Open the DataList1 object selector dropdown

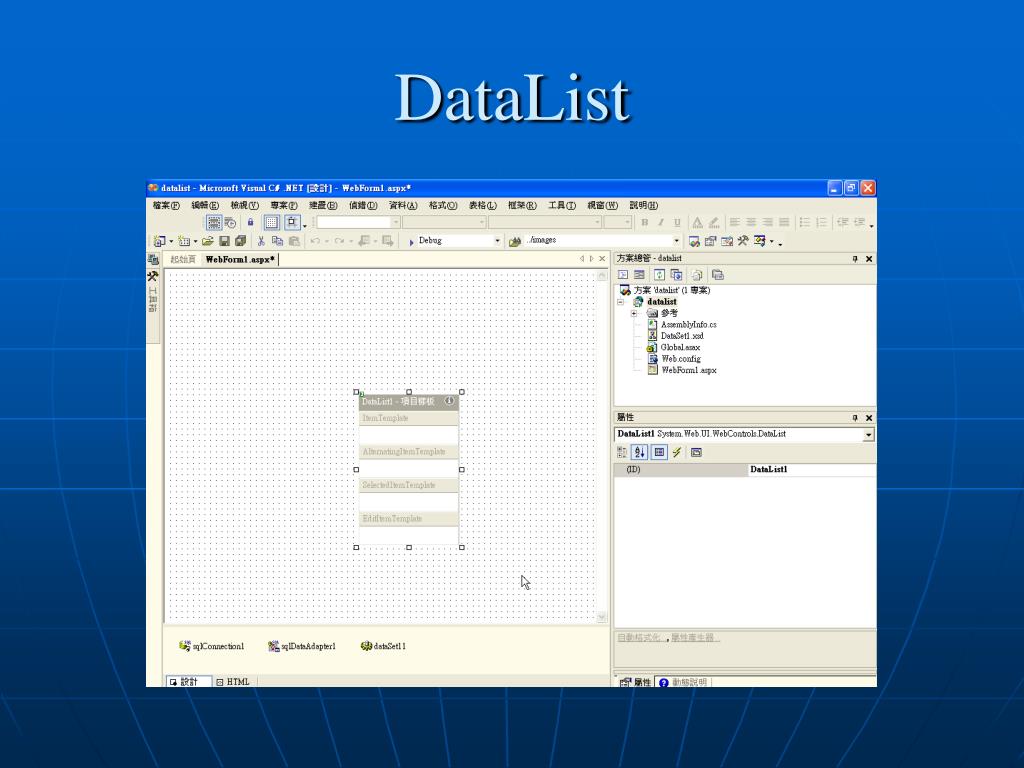[x=869, y=435]
